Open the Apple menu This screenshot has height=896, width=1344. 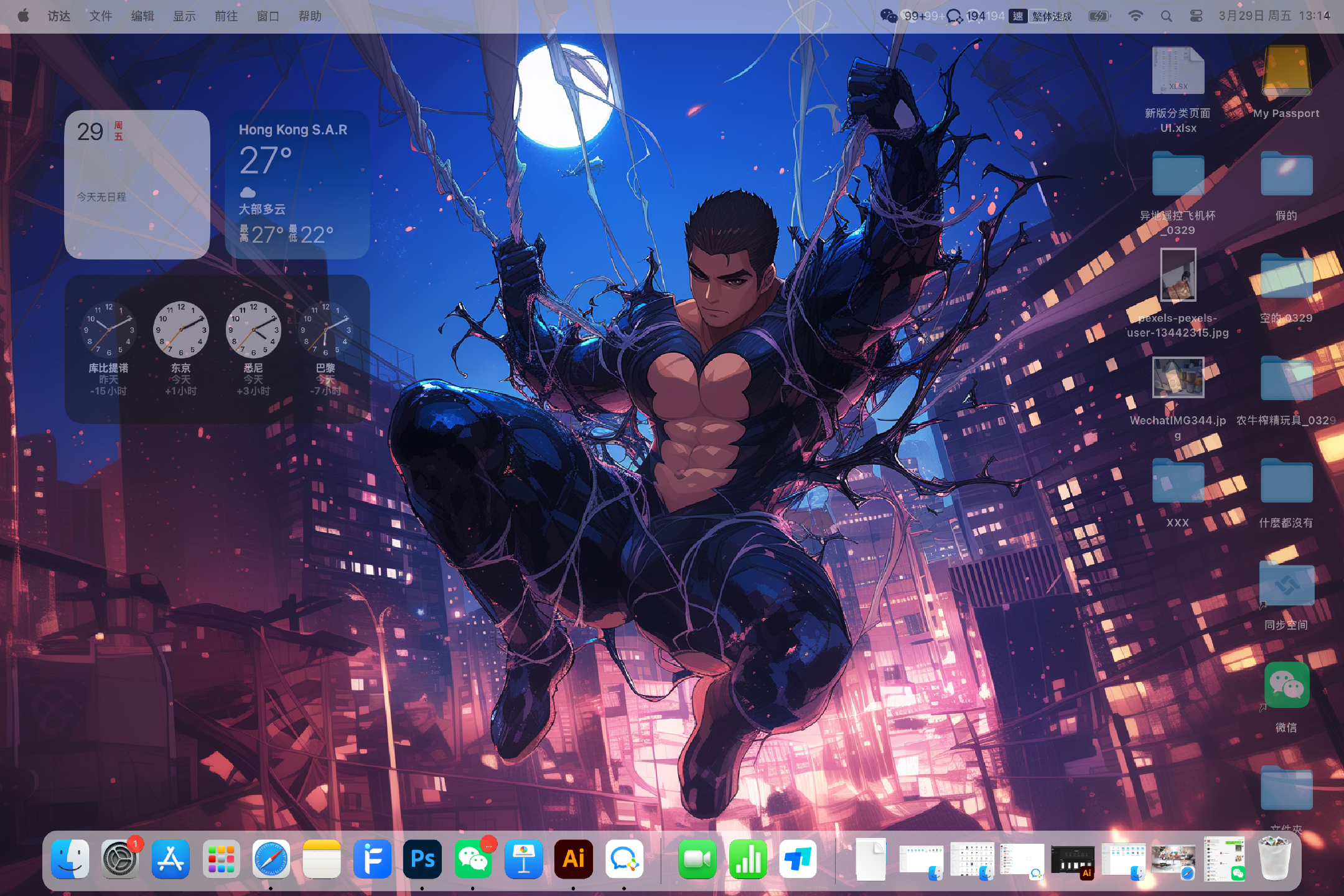[x=23, y=16]
